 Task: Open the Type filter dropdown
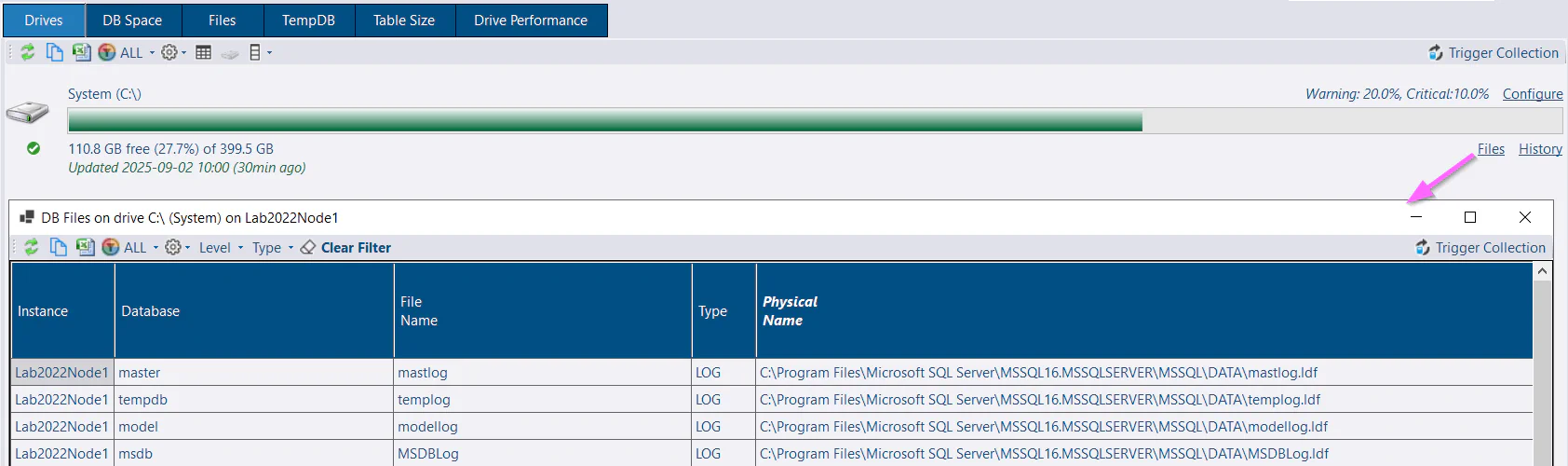click(272, 248)
